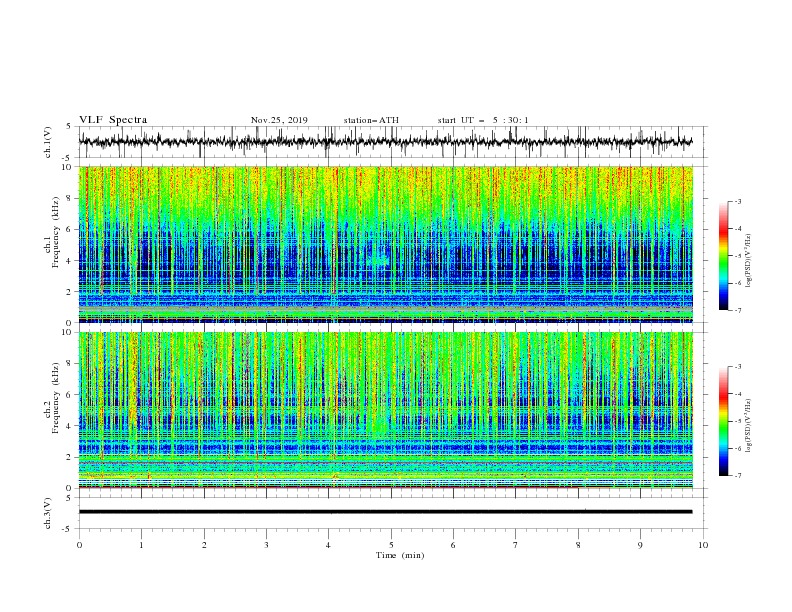
Task: Click the "10" frequency tick of ch.2 spectrogram
Action: tap(67, 332)
